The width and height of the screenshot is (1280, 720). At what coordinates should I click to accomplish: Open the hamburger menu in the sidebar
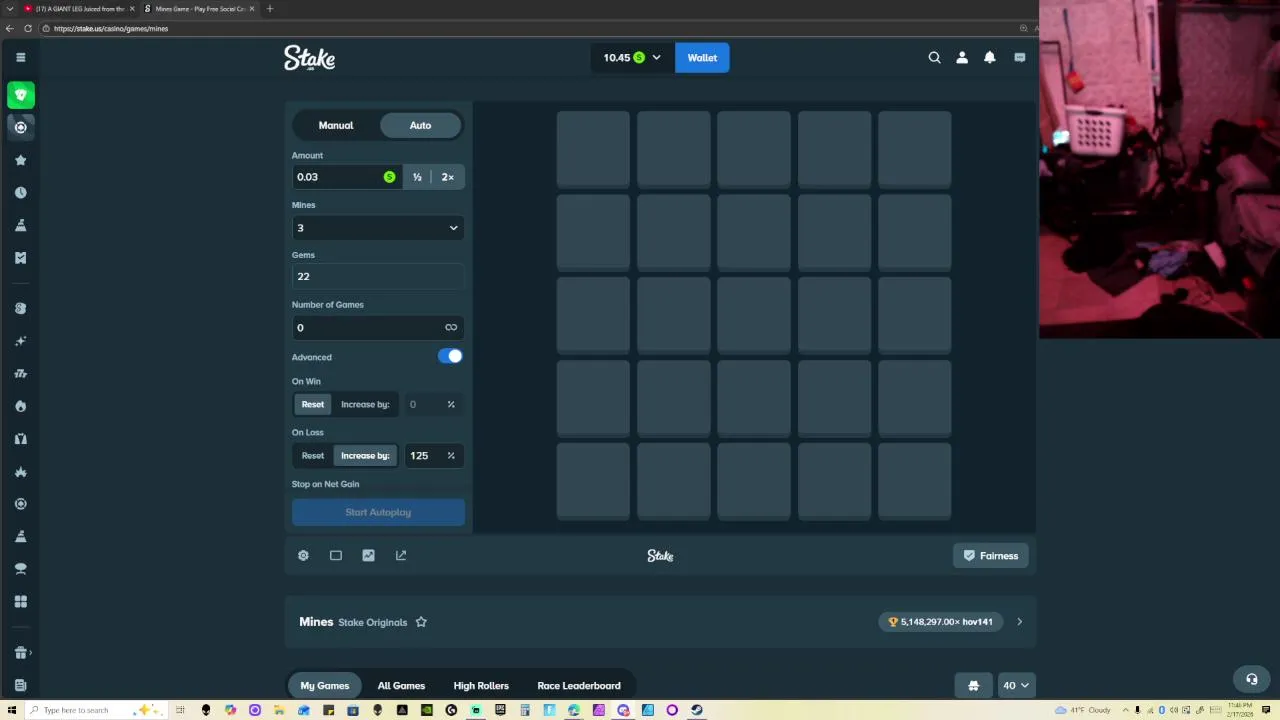pyautogui.click(x=20, y=57)
